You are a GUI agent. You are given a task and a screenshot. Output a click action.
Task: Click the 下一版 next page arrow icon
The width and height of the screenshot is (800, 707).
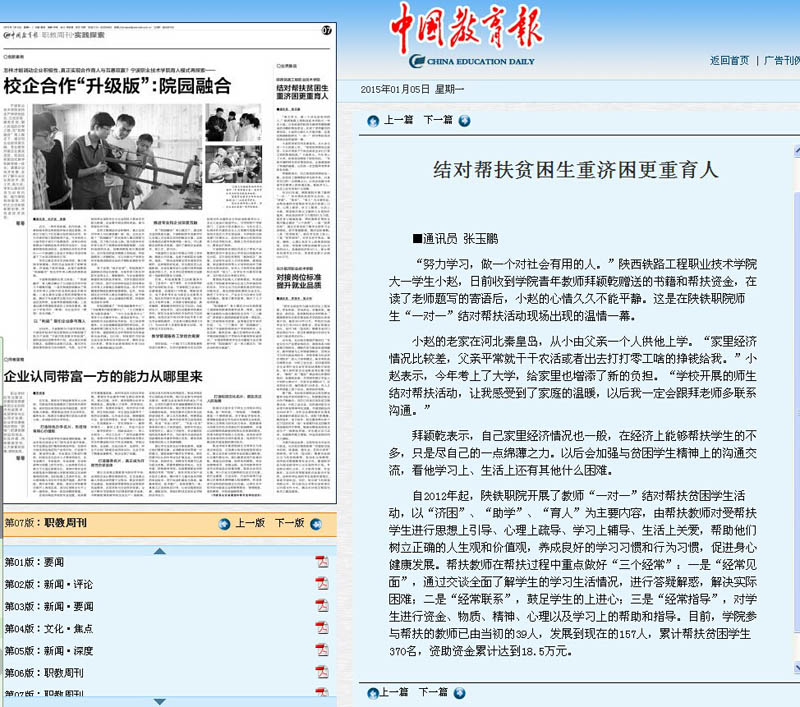[314, 523]
